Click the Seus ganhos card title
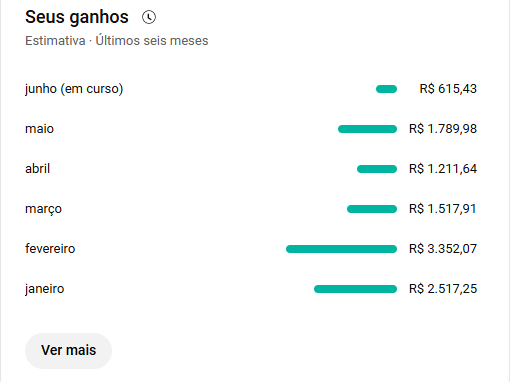The width and height of the screenshot is (516, 382). (x=77, y=17)
